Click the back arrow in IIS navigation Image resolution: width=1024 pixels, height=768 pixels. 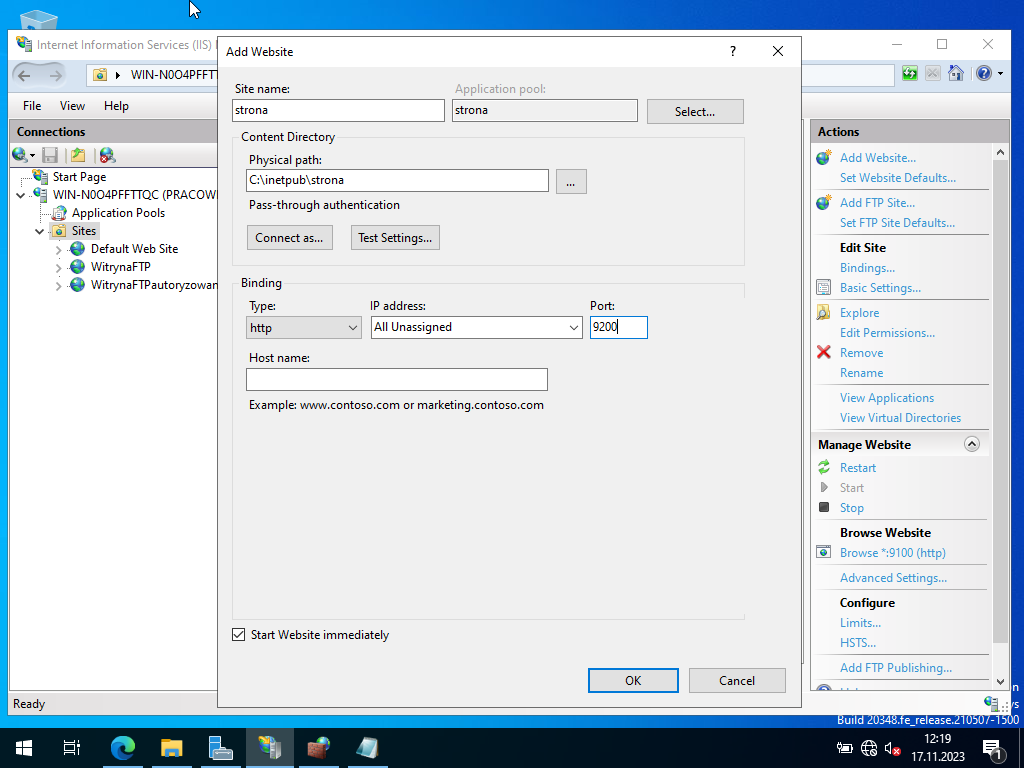point(24,75)
